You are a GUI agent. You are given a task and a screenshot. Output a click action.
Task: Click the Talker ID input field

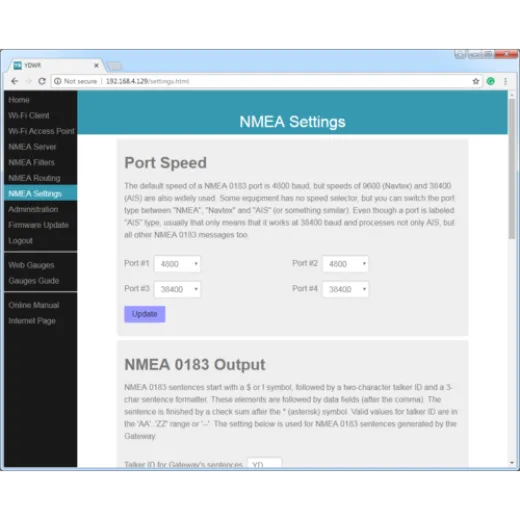pos(264,463)
